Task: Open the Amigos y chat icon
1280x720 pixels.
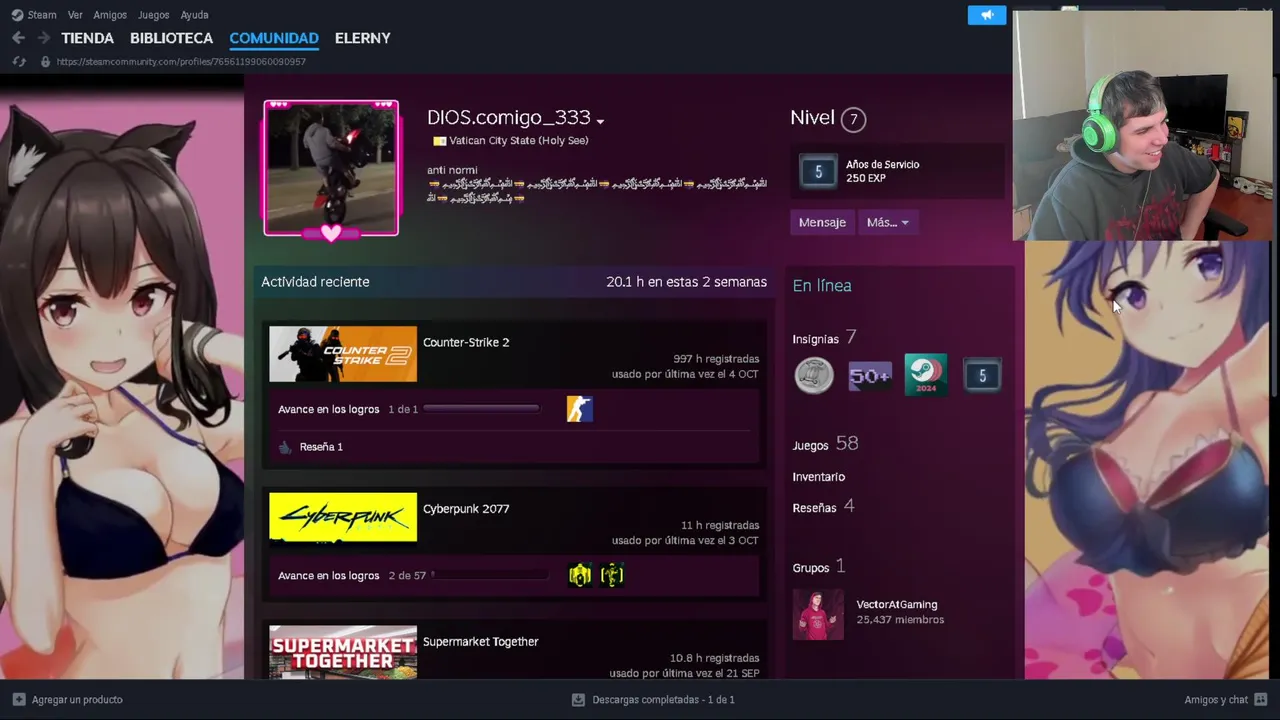Action: pyautogui.click(x=1262, y=700)
